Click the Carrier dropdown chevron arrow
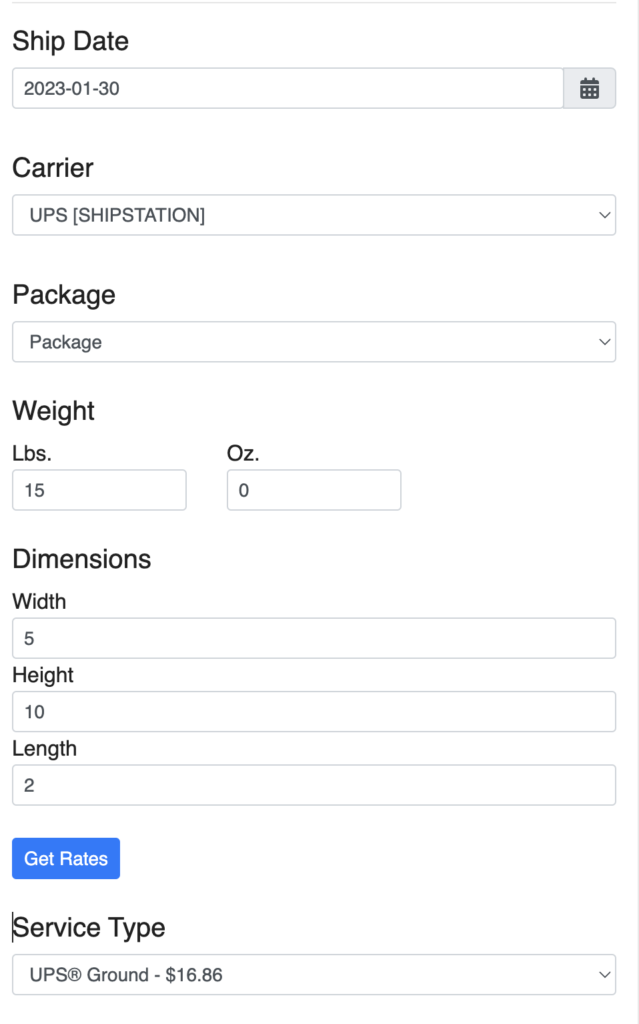 tap(604, 215)
